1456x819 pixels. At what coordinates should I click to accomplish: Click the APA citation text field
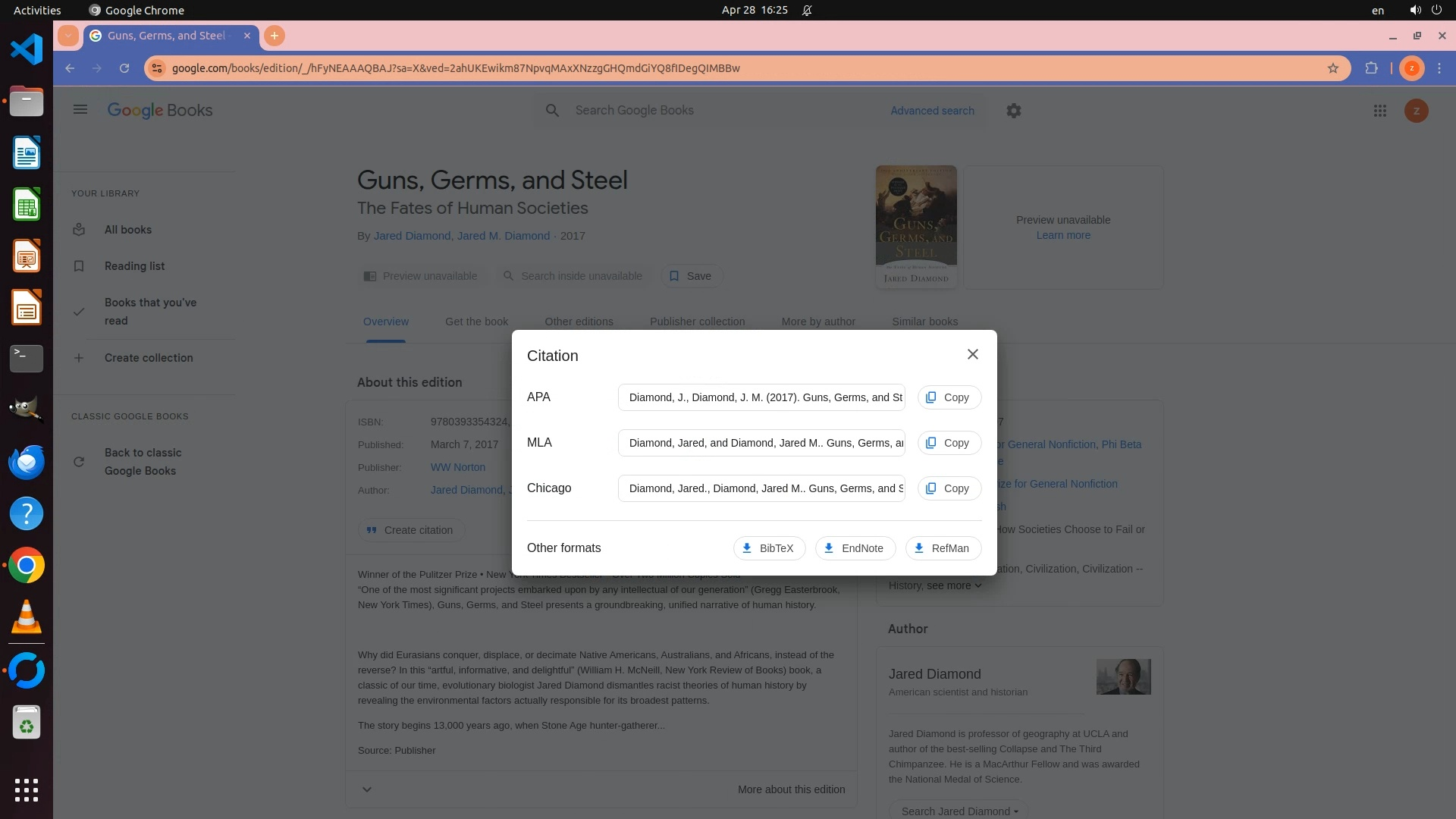coord(761,397)
